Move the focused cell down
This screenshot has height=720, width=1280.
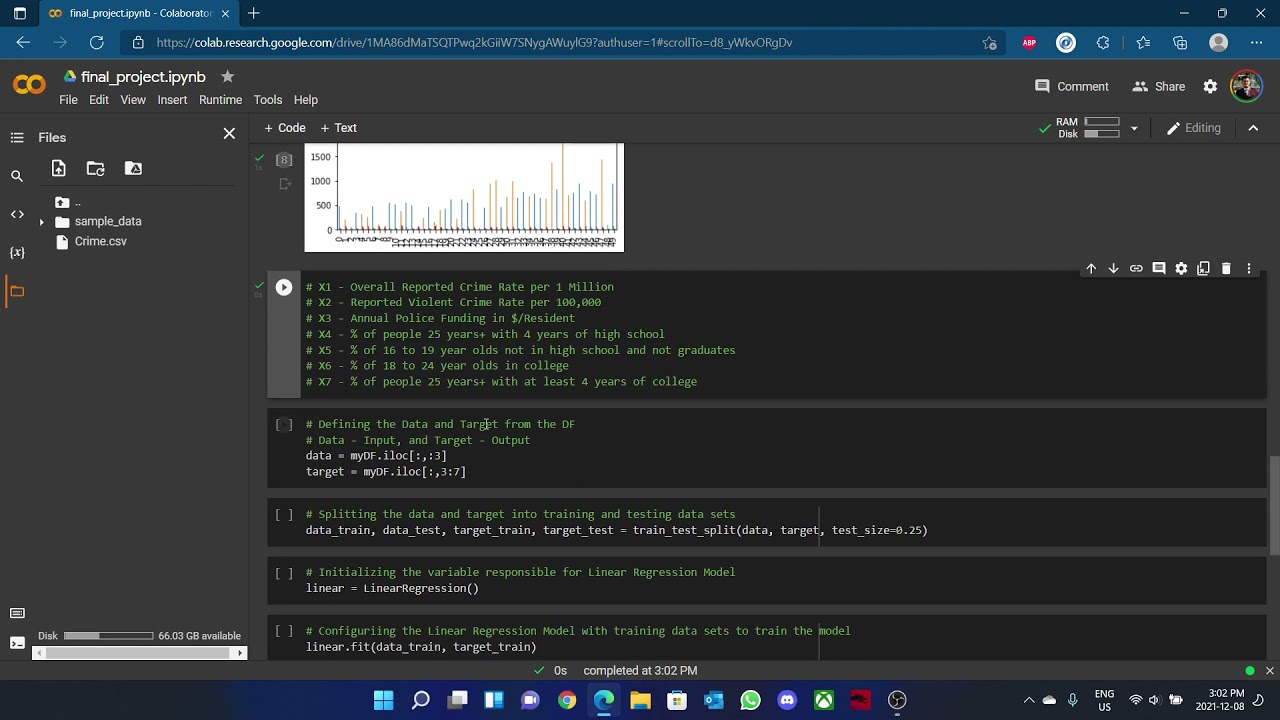pos(1113,269)
